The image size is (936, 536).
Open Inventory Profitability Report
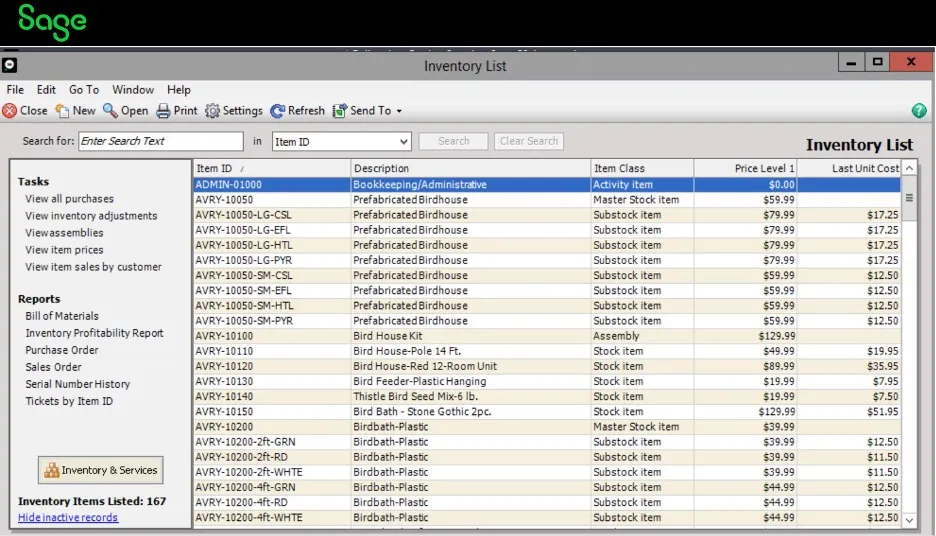point(94,333)
